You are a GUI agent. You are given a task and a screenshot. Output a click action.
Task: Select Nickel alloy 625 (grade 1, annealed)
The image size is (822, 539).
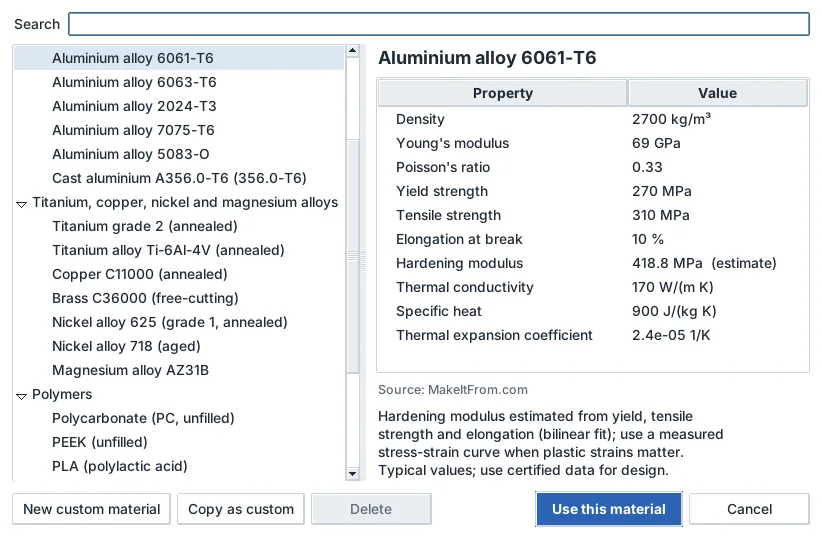179,322
